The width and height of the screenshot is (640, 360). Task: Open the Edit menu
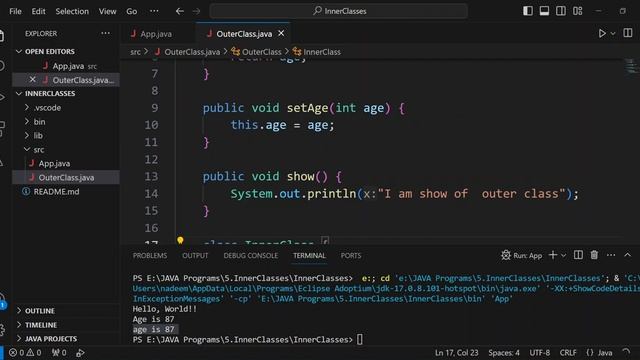click(x=38, y=11)
